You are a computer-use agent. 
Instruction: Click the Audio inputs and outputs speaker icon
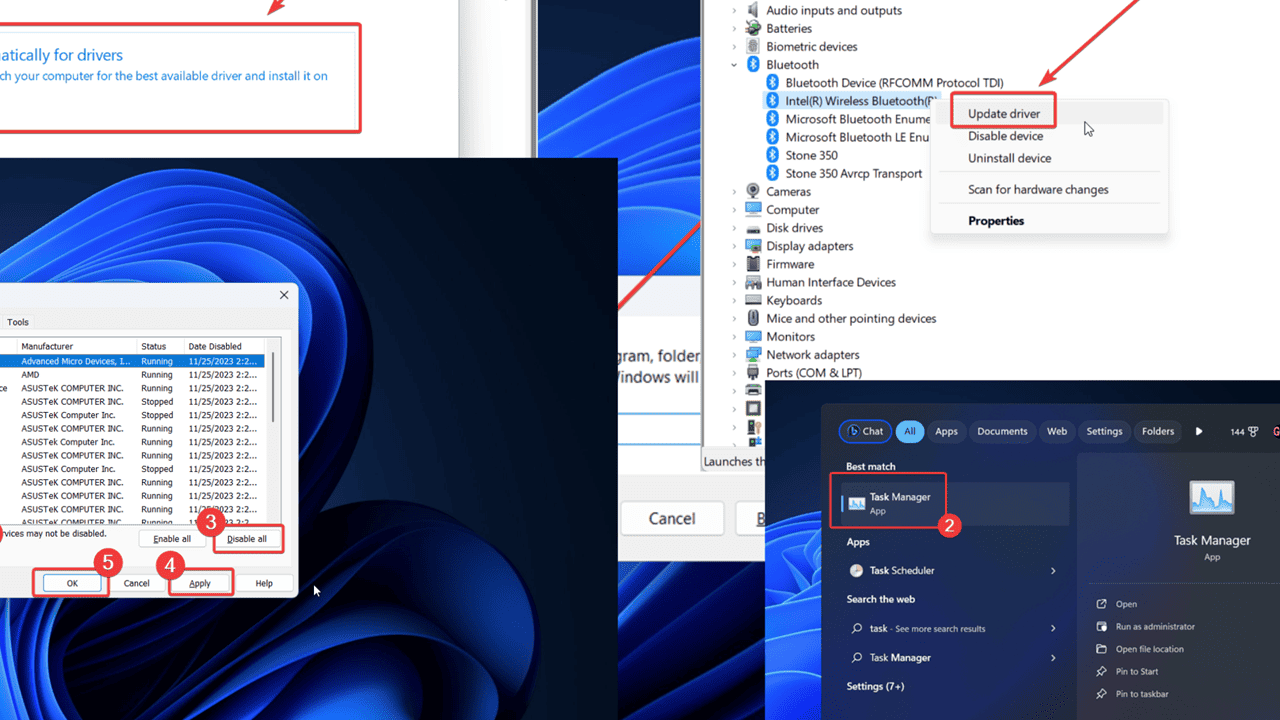tap(752, 10)
